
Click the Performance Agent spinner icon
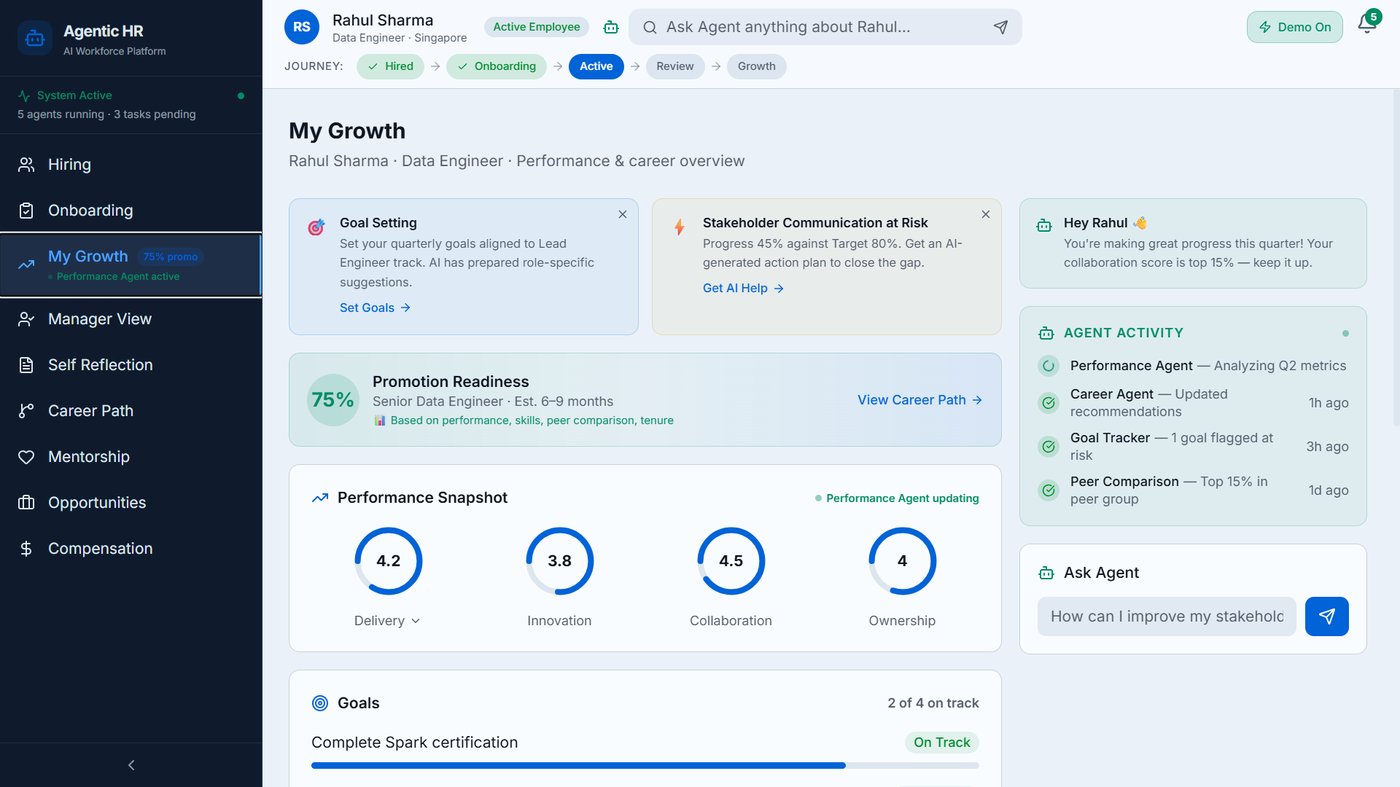click(x=1048, y=366)
